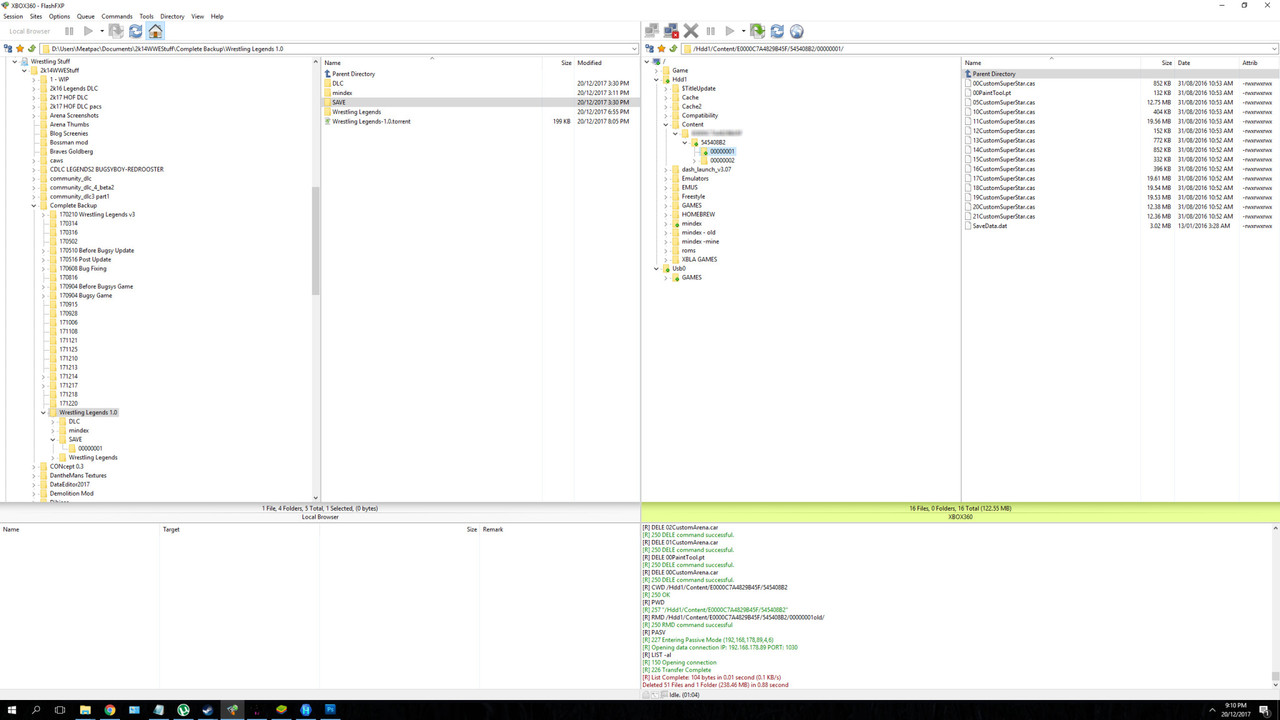Select SaveData.dat in remote list
This screenshot has width=1280, height=720.
point(990,226)
